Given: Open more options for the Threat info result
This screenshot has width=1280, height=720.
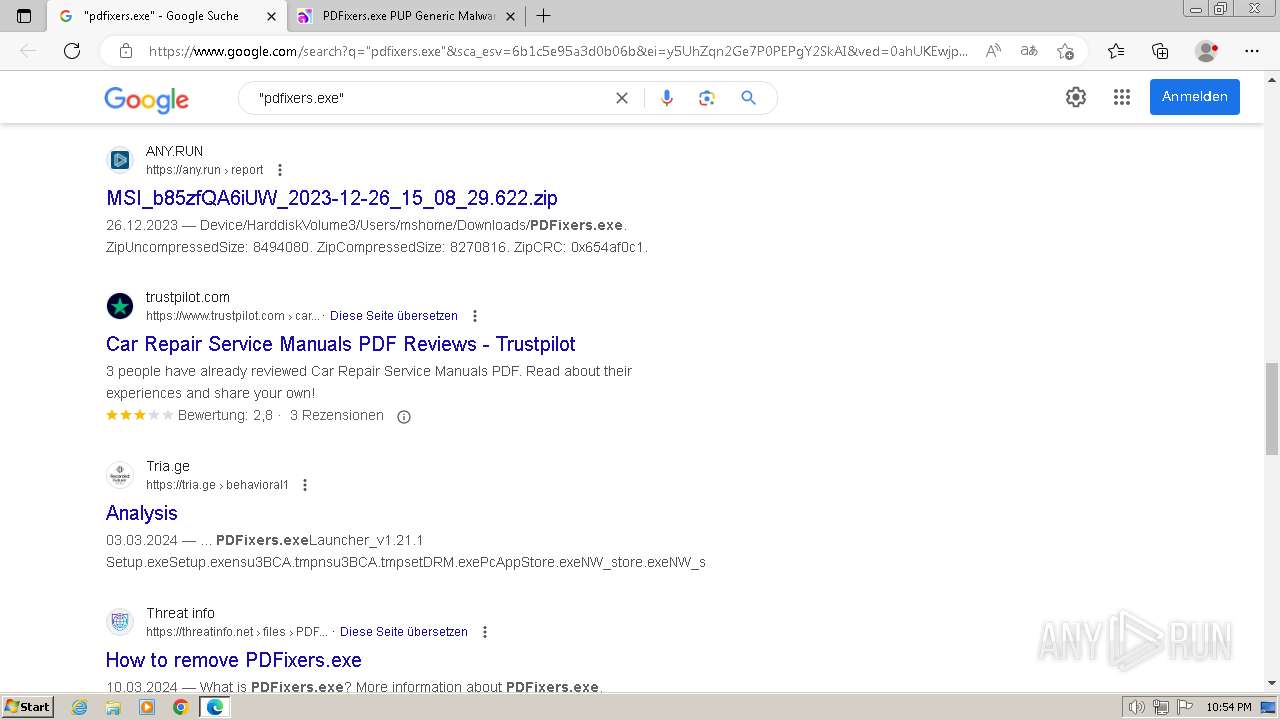Looking at the screenshot, I should [x=485, y=632].
